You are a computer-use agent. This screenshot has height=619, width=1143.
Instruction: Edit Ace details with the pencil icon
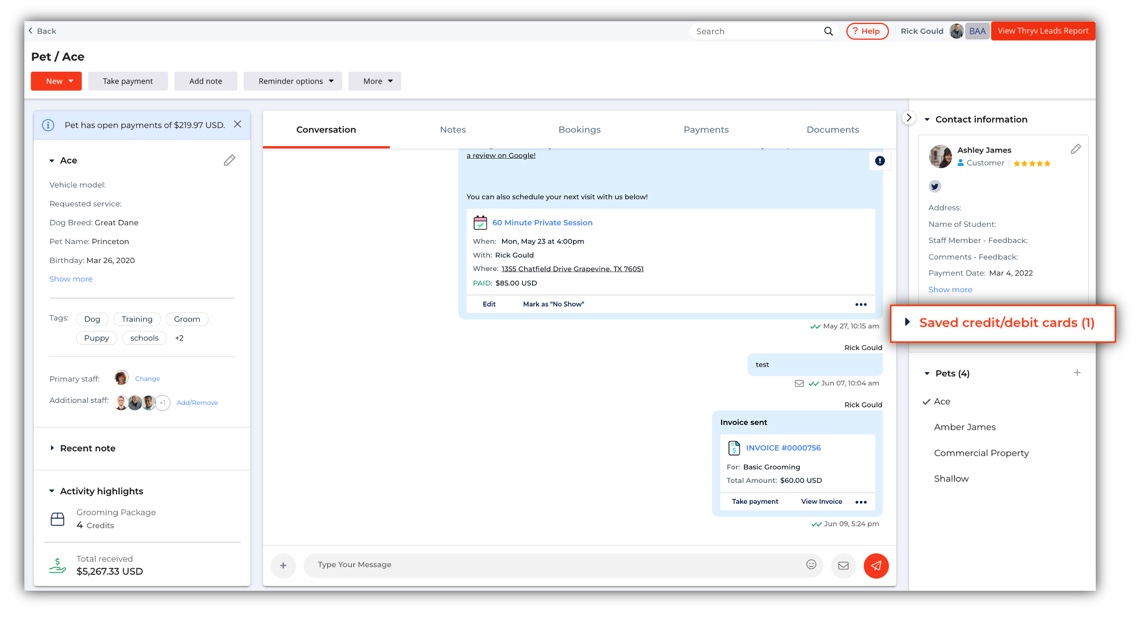230,160
